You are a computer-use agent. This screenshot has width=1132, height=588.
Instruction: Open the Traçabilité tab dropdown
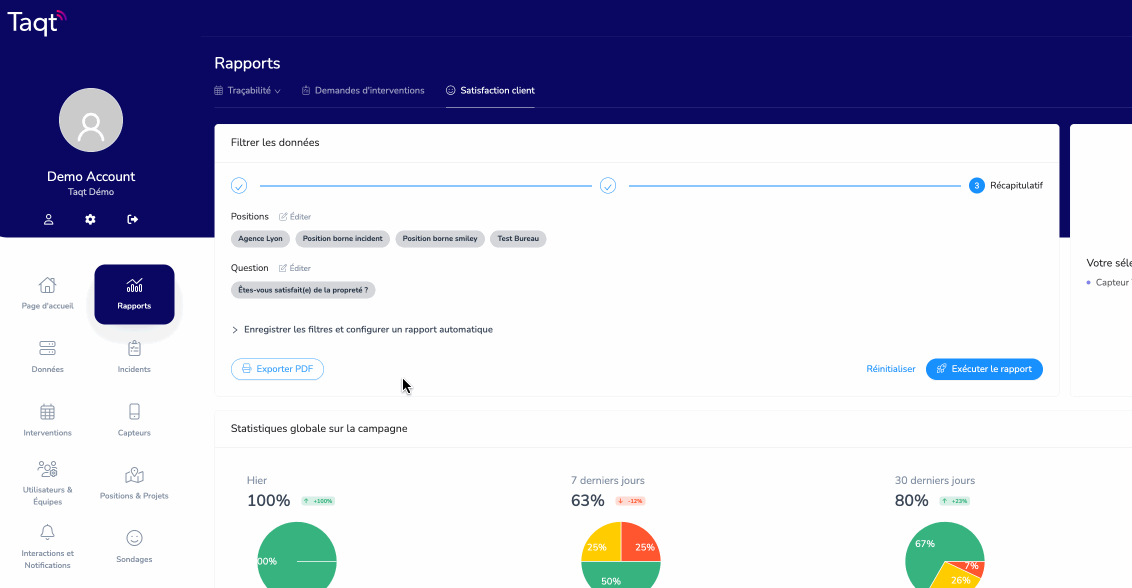[248, 91]
